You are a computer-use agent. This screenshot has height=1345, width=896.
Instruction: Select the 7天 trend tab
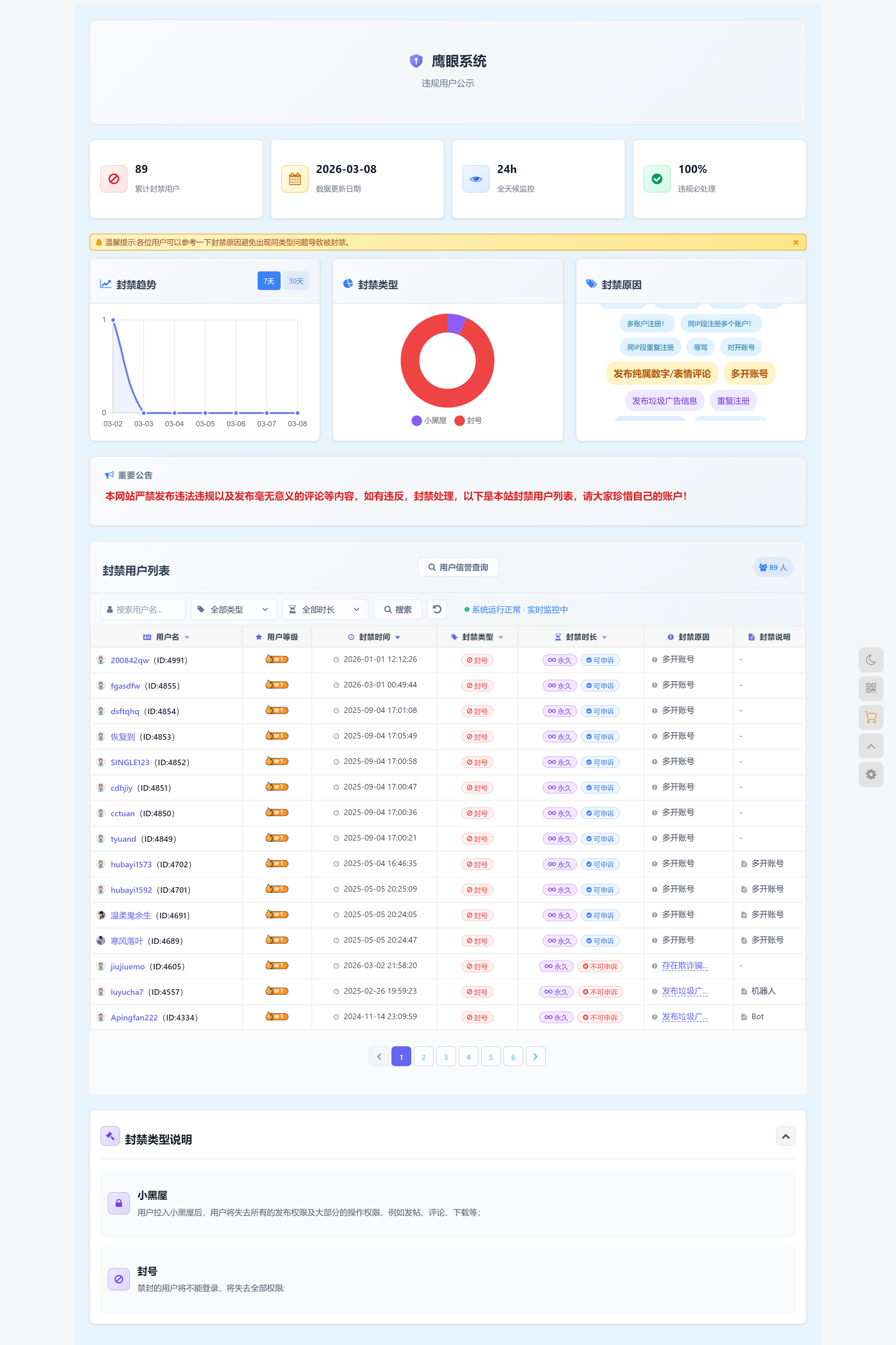[269, 281]
